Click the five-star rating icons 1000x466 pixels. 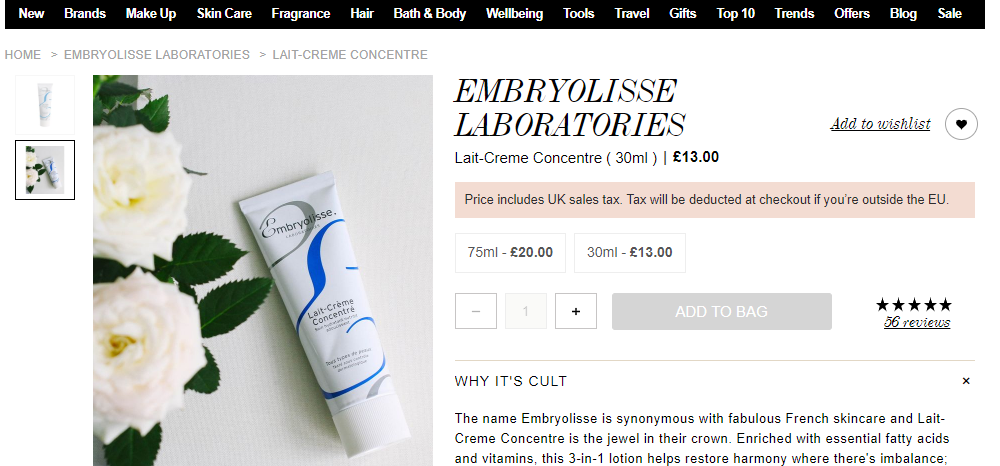click(914, 305)
